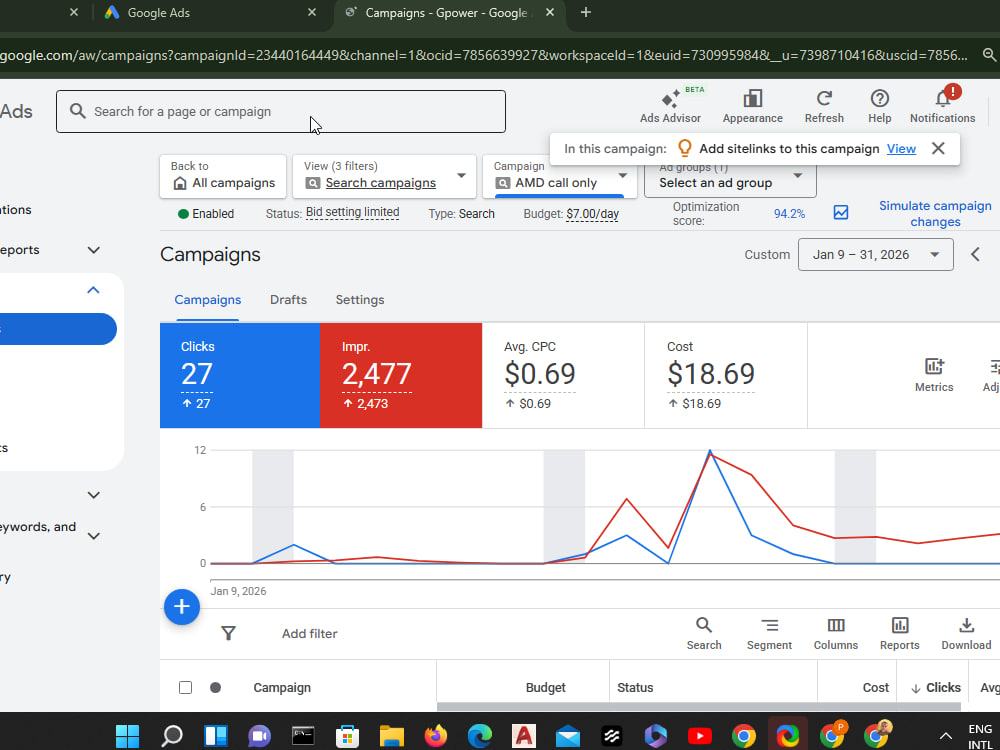Image resolution: width=1000 pixels, height=750 pixels.
Task: Toggle the Impr. red metric scorecard
Action: point(401,375)
